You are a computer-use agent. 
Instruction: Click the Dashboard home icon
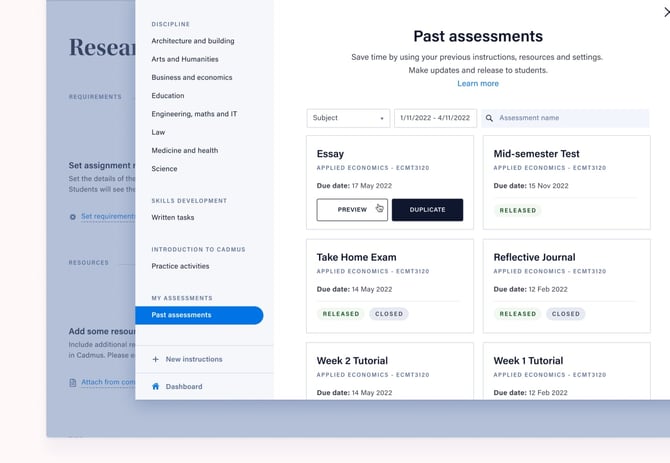(x=156, y=387)
